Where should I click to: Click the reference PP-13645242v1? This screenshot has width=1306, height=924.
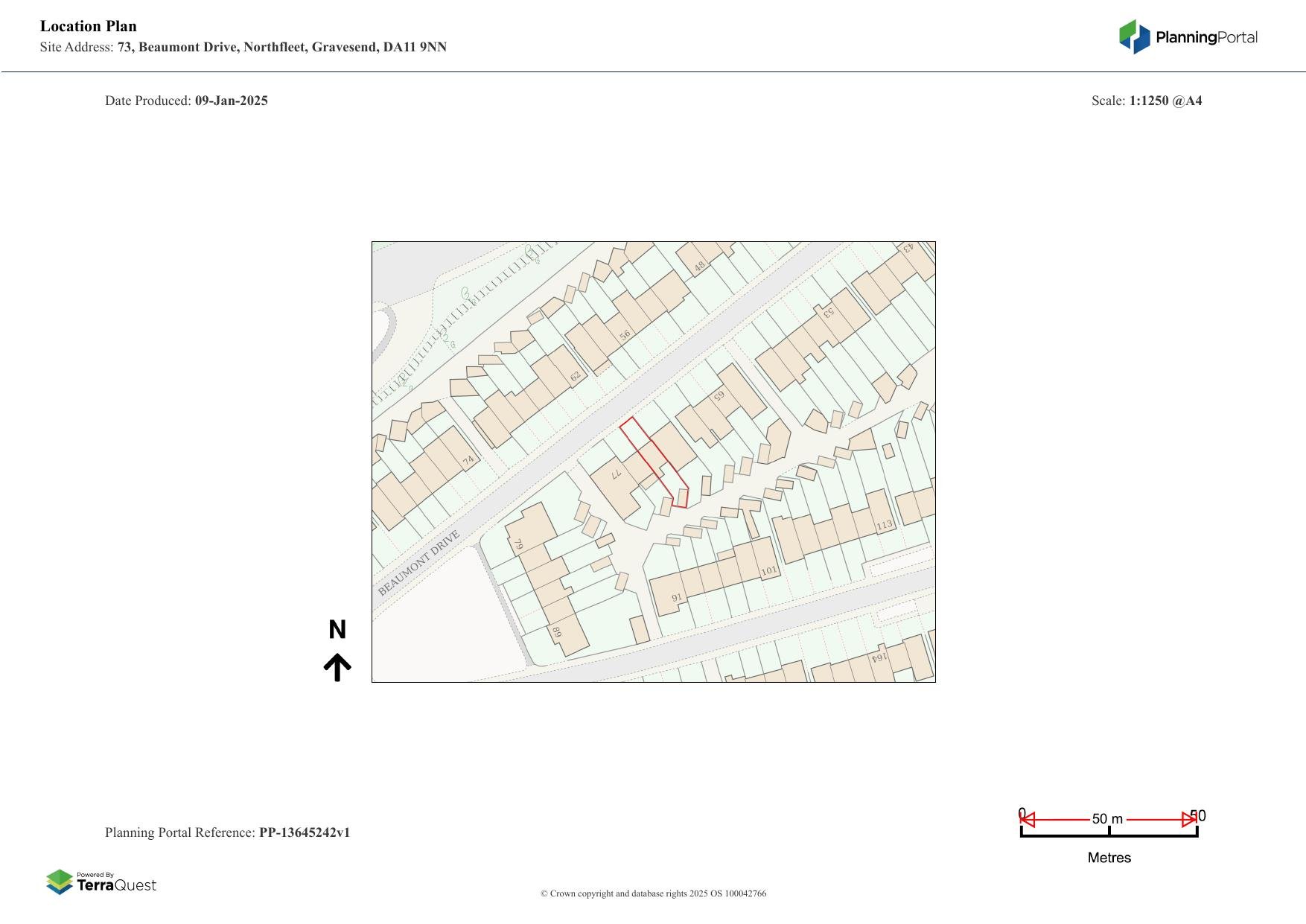tap(304, 832)
